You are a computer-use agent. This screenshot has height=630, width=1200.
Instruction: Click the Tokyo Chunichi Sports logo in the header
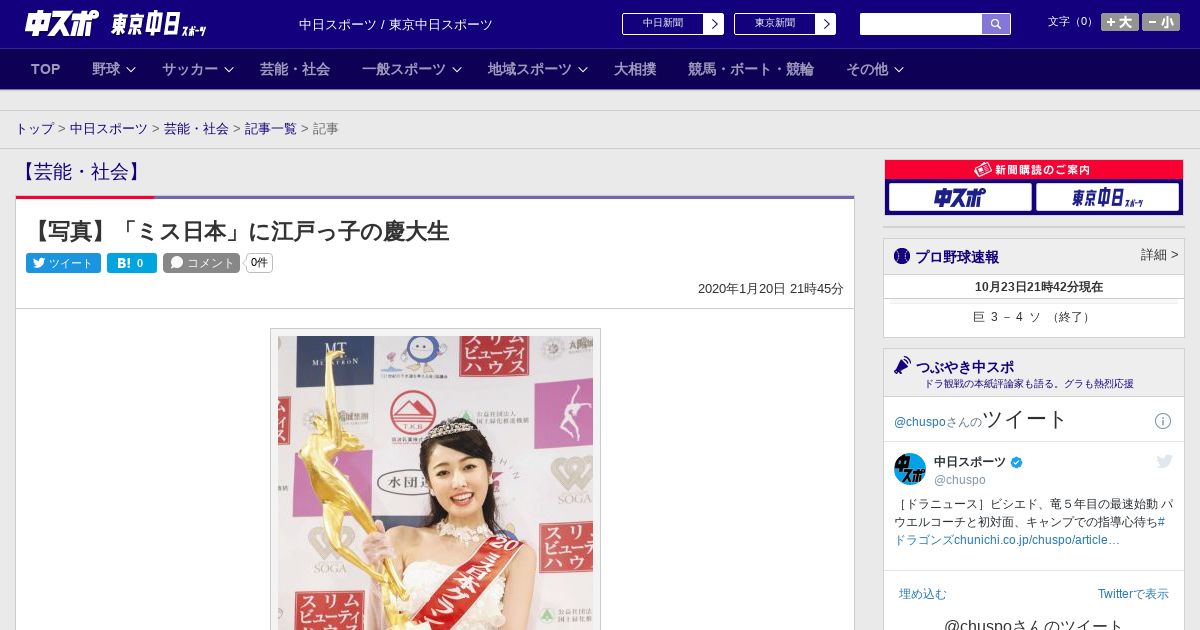click(158, 24)
